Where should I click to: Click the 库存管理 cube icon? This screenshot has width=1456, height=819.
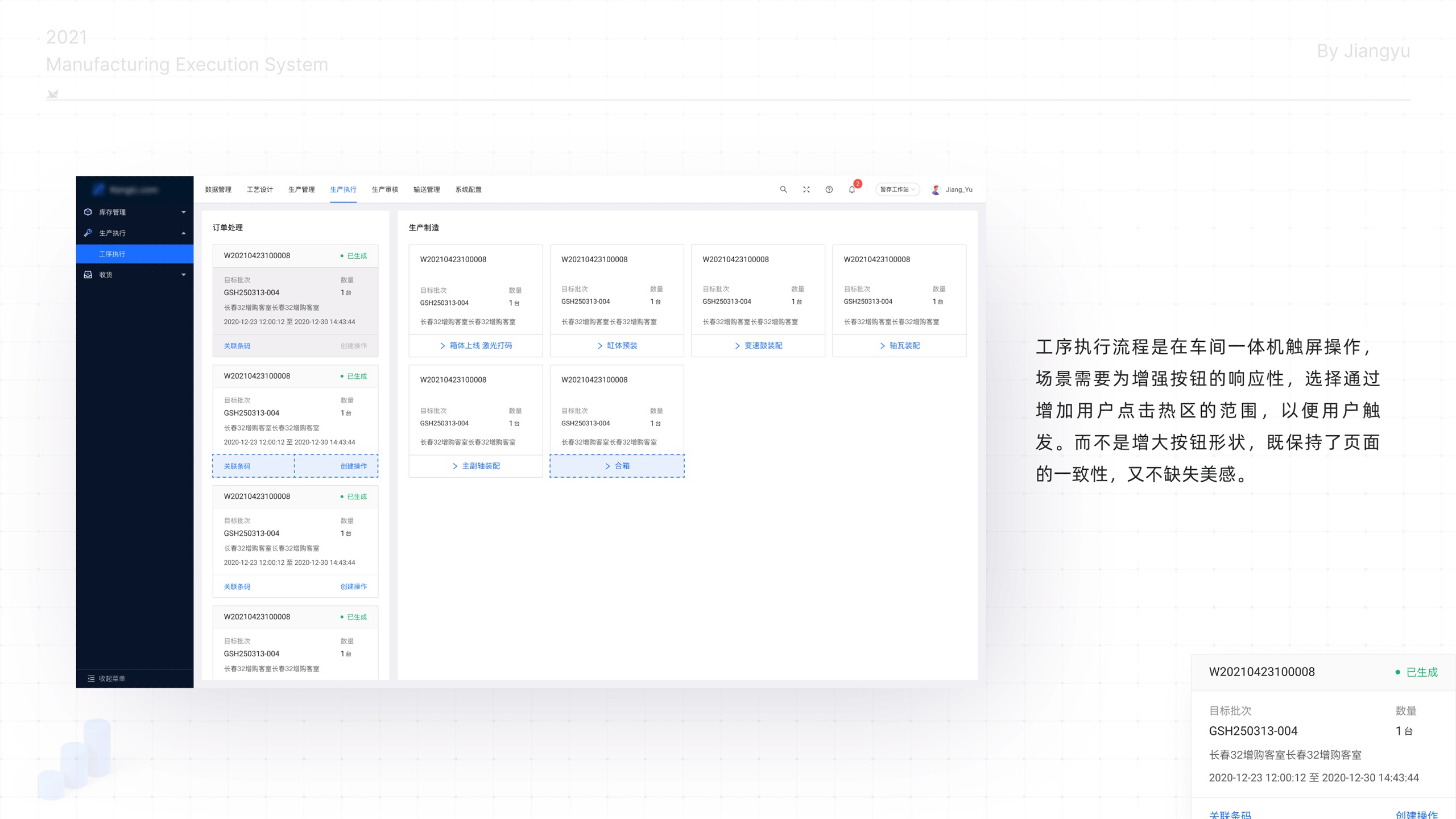click(x=88, y=212)
